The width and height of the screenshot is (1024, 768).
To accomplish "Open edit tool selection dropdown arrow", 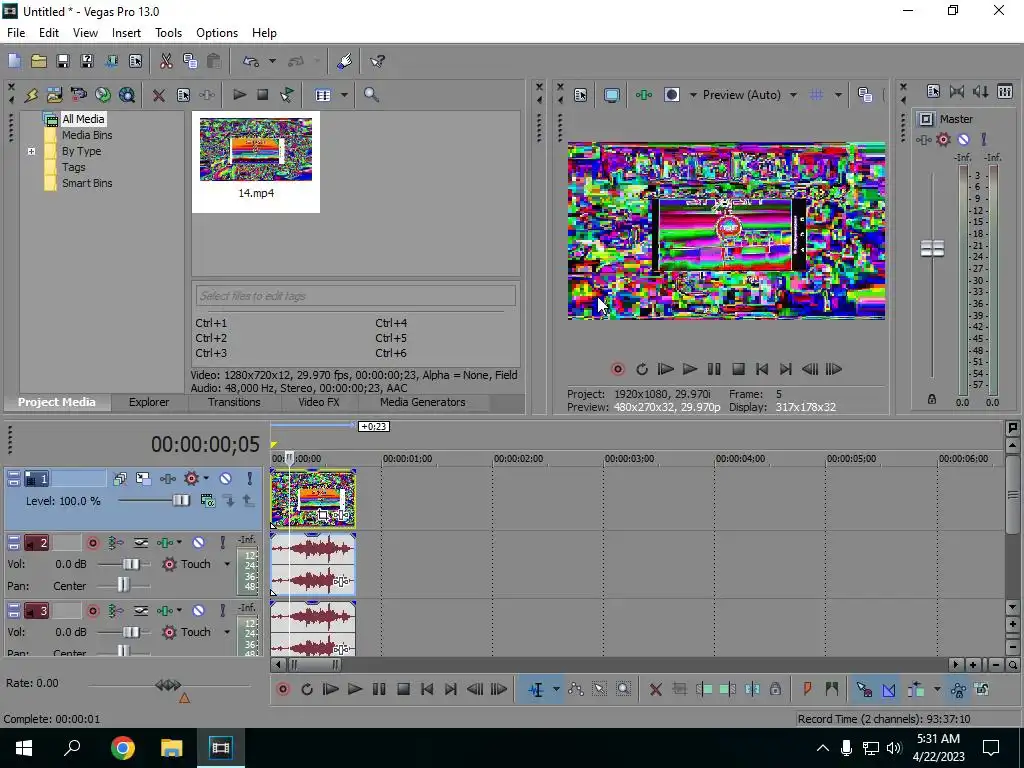I will (x=556, y=690).
